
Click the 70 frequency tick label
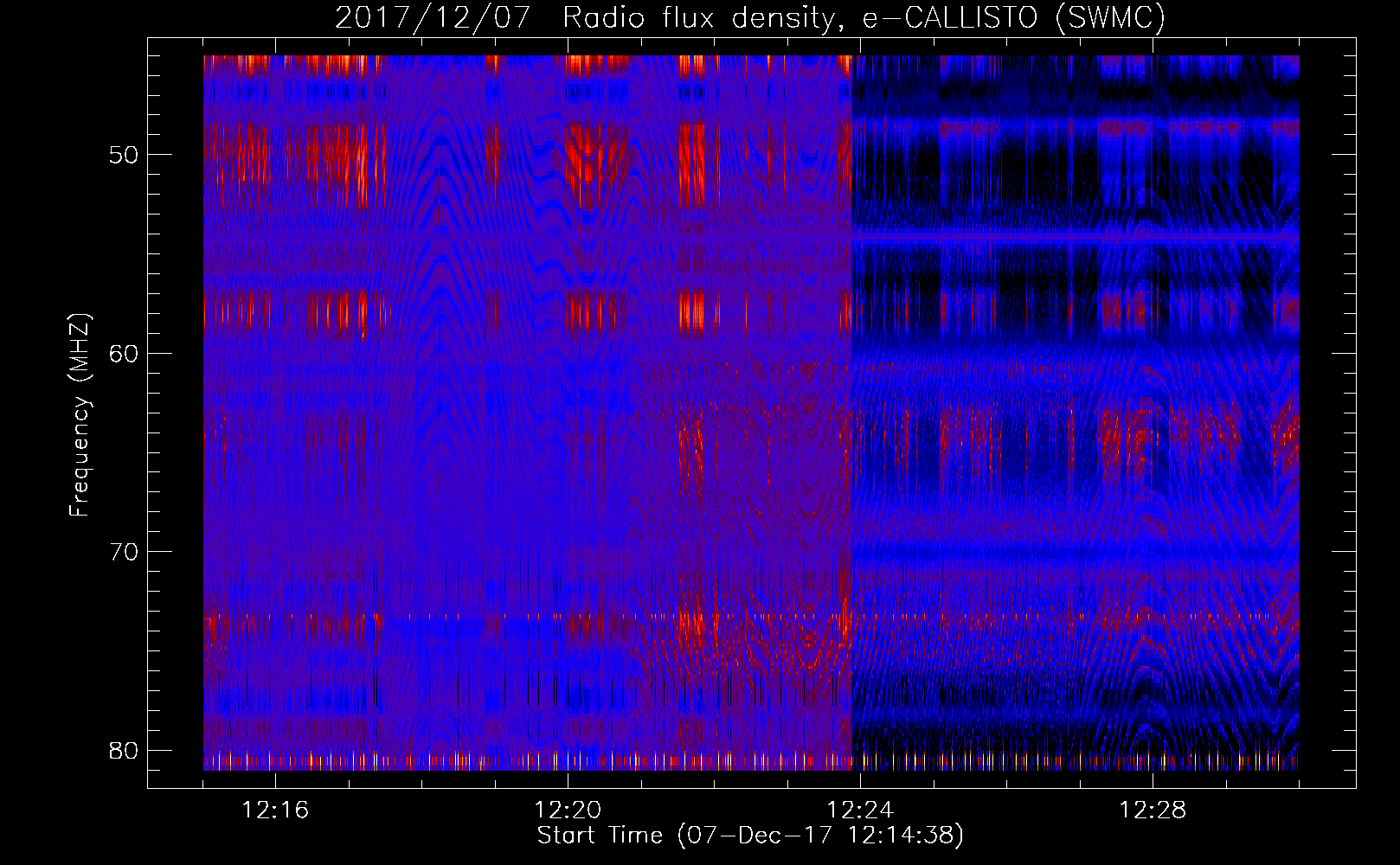coord(123,552)
